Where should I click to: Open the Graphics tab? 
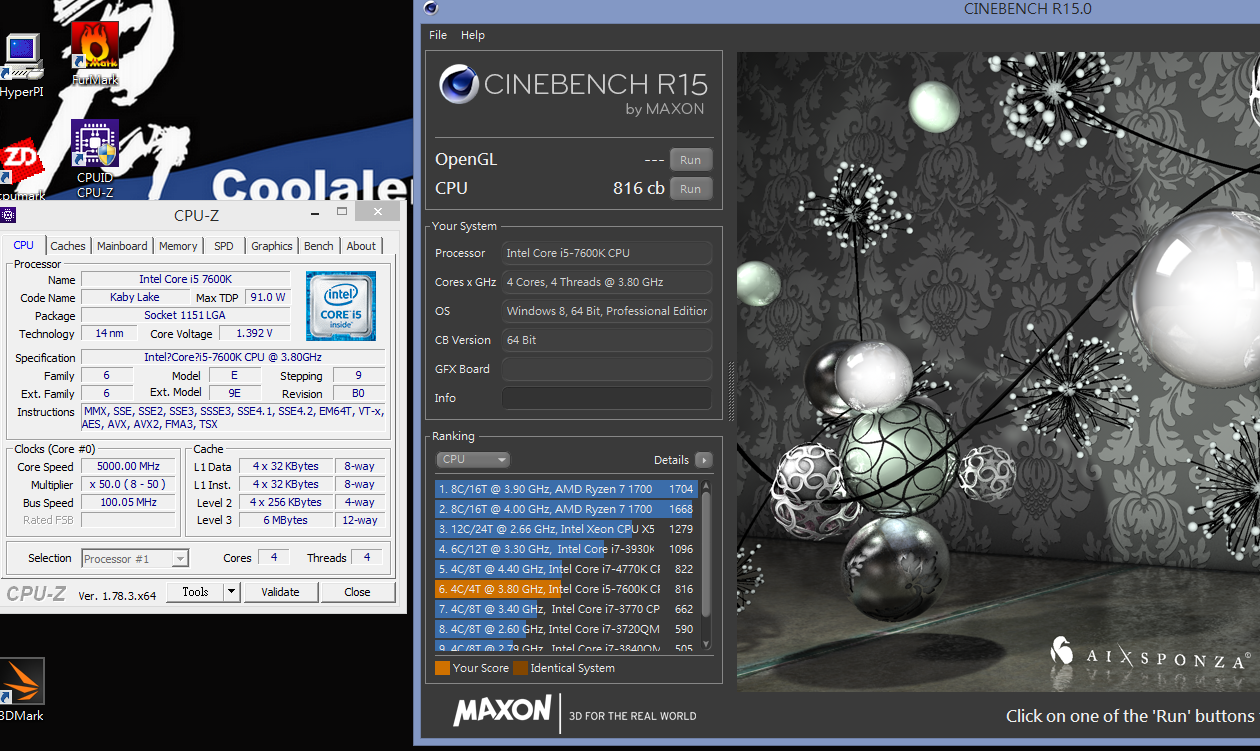(x=272, y=246)
